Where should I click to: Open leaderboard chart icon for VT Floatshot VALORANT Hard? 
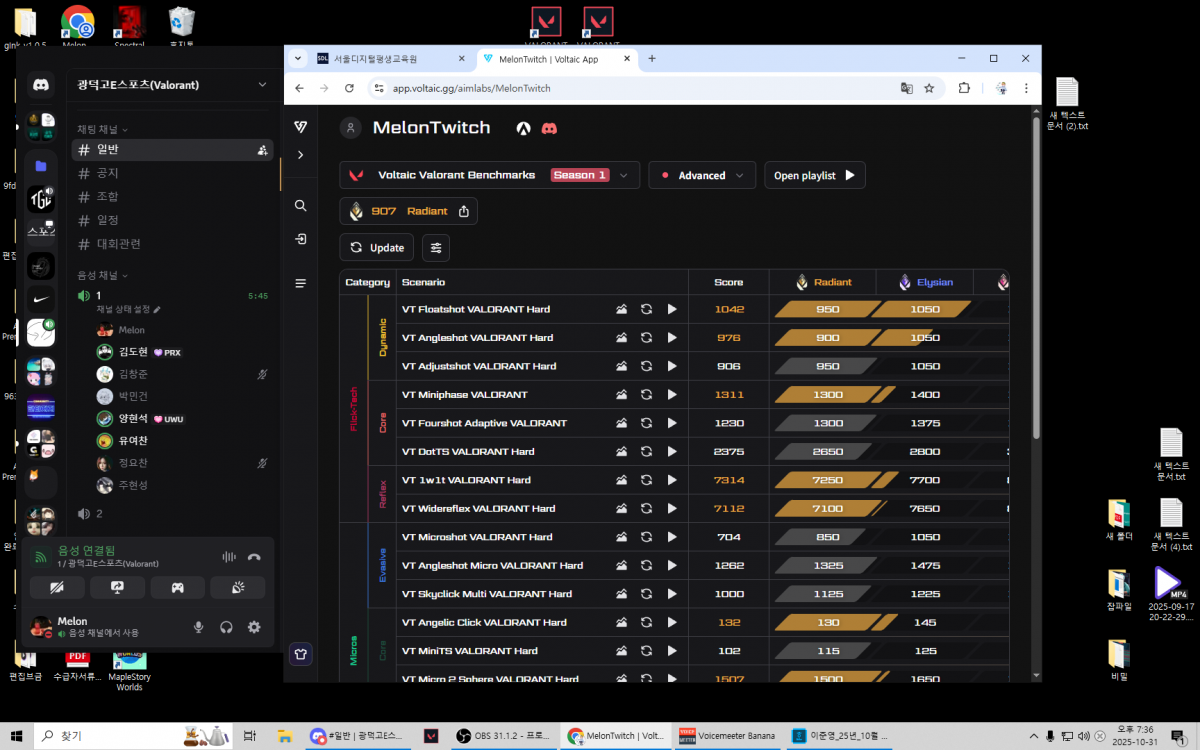click(x=621, y=310)
